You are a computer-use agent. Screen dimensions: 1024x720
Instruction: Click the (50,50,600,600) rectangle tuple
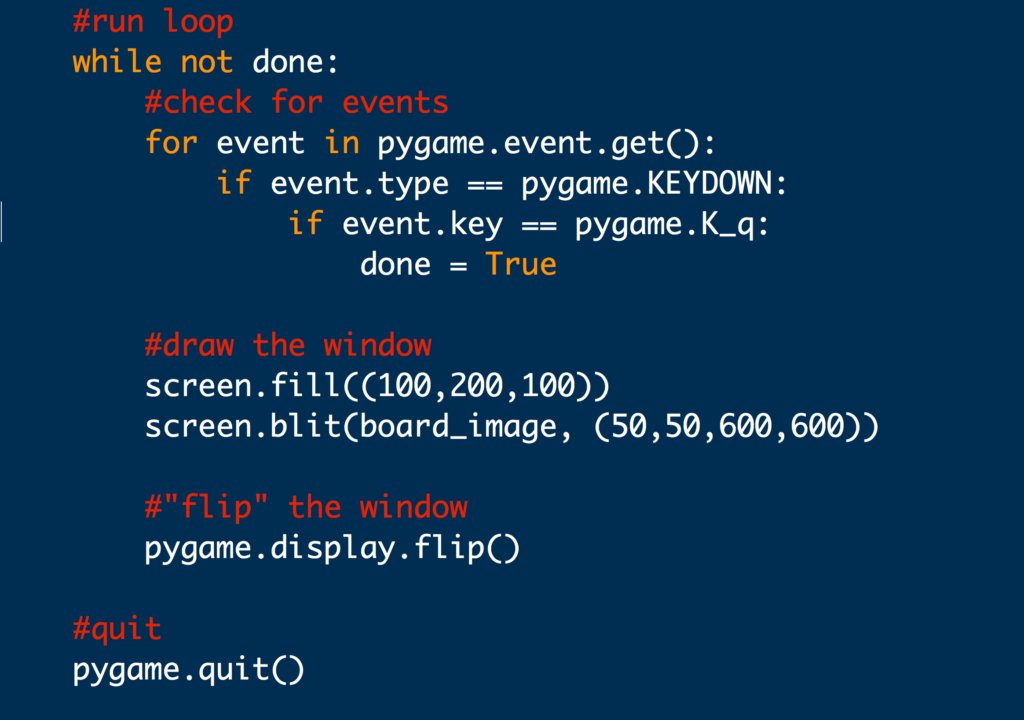(728, 427)
